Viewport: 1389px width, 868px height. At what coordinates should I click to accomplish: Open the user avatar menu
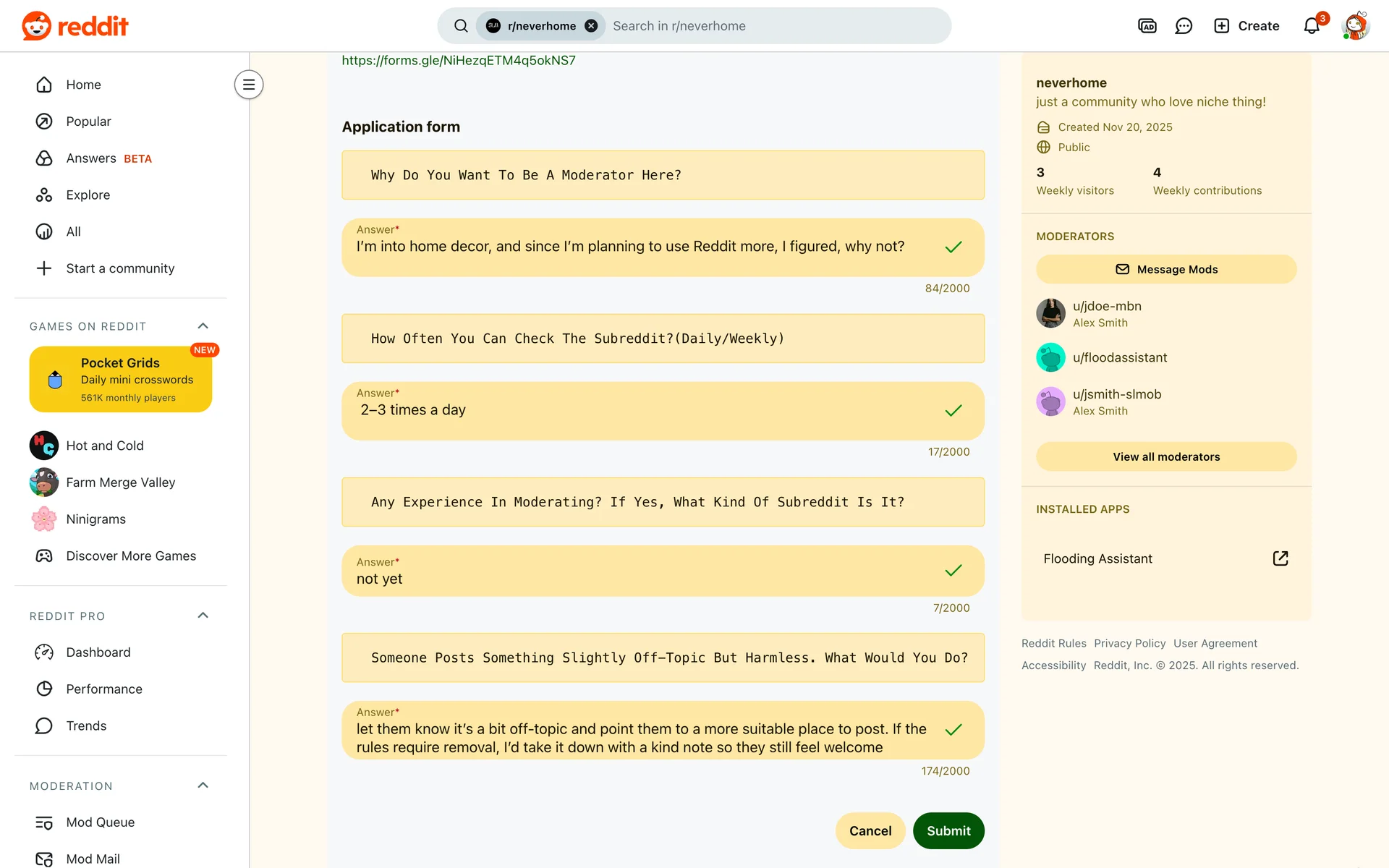click(x=1355, y=26)
